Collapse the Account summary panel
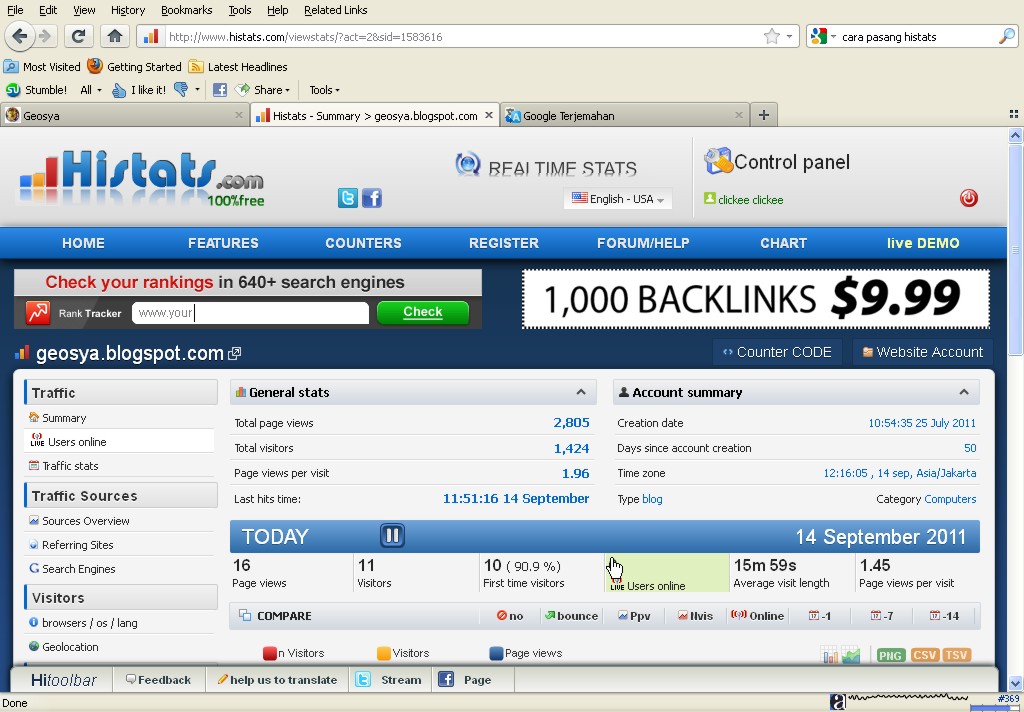This screenshot has height=712, width=1024. pyautogui.click(x=963, y=392)
